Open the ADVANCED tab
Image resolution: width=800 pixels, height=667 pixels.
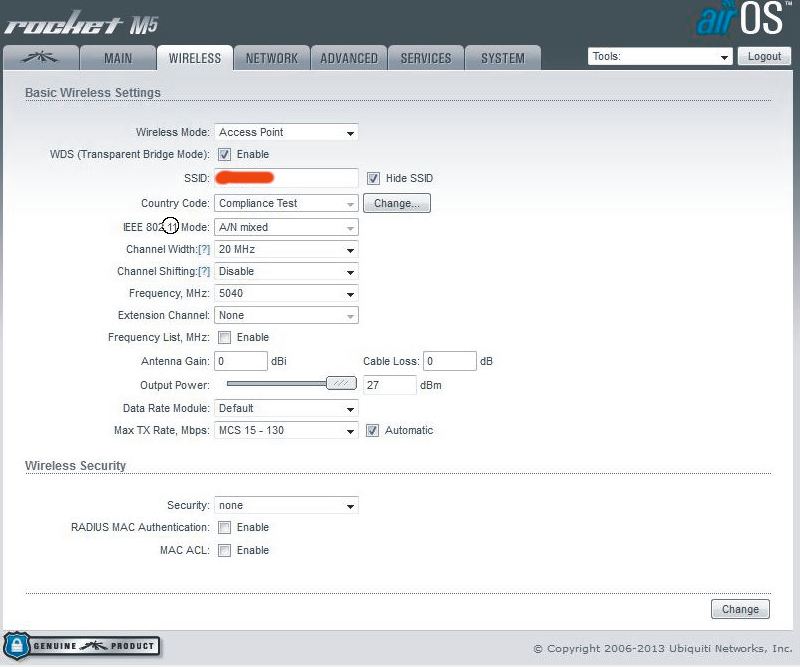(349, 58)
